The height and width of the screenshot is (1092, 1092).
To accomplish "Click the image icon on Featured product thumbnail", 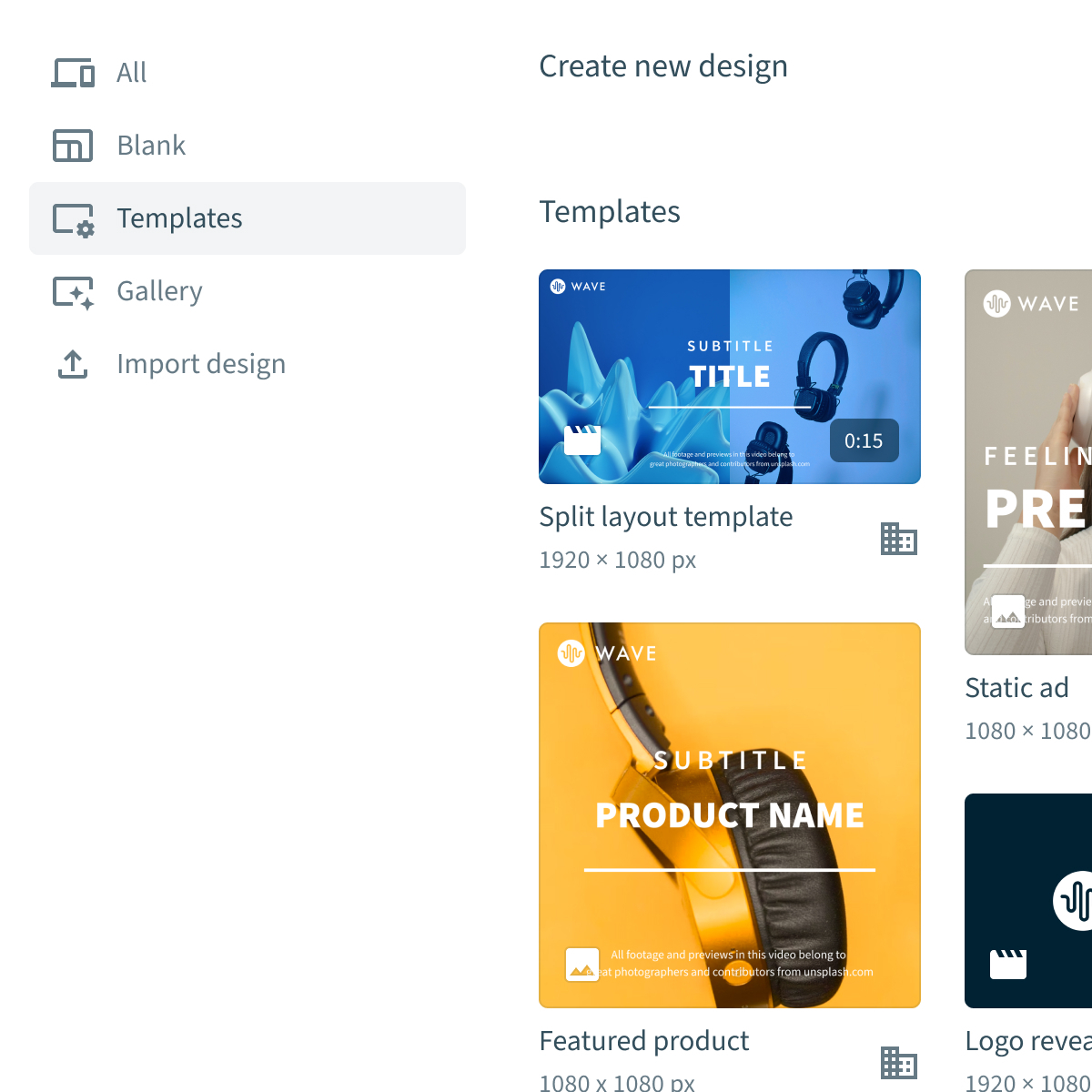I will (x=581, y=965).
